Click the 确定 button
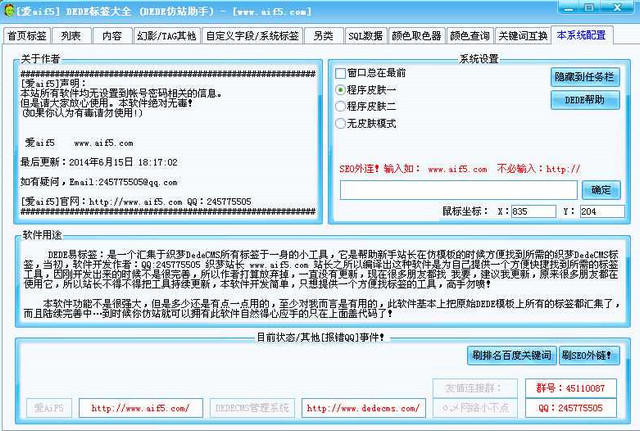The image size is (640, 431). coord(601,190)
